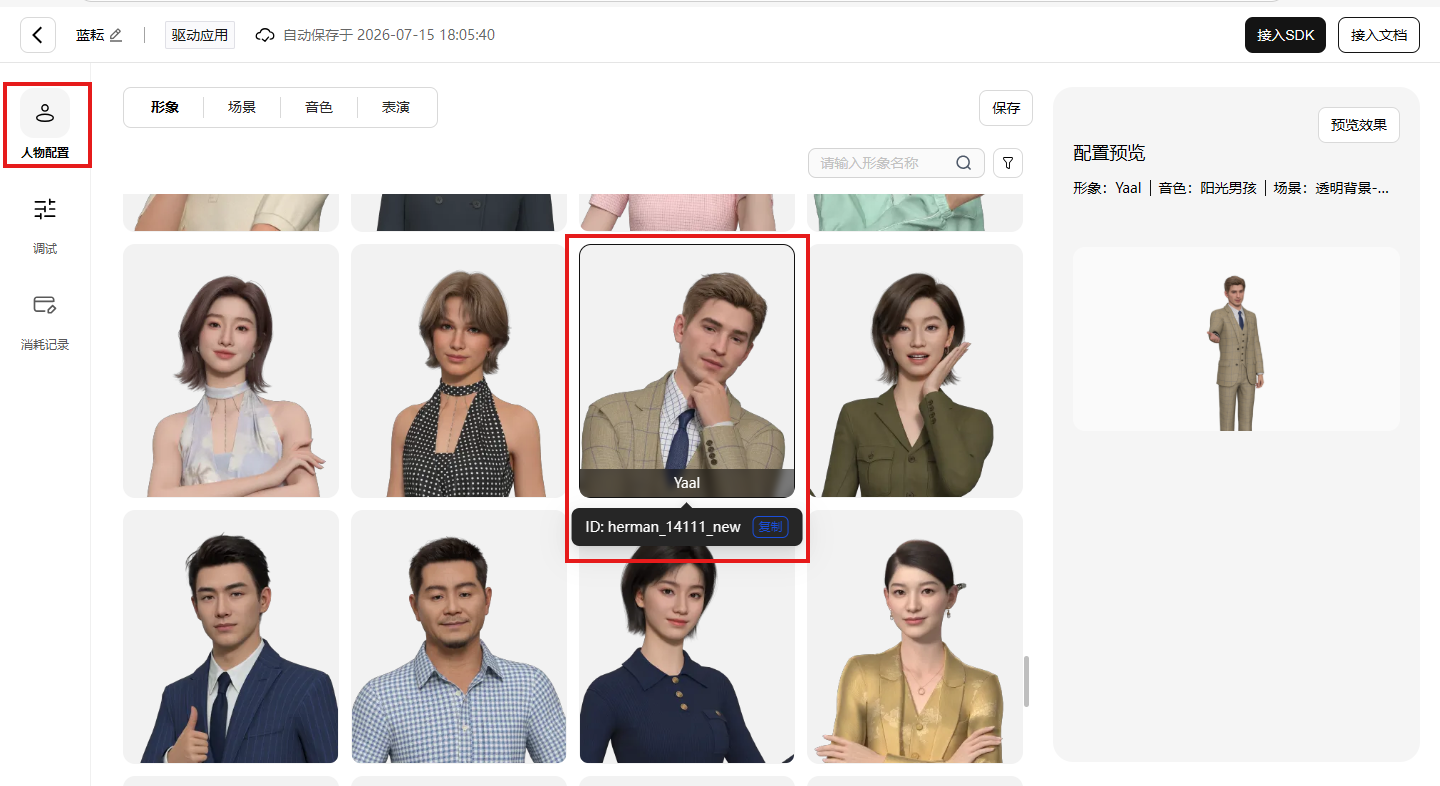Select the woman in floral halter top avatar
Screen dimensions: 1440x786
231,371
